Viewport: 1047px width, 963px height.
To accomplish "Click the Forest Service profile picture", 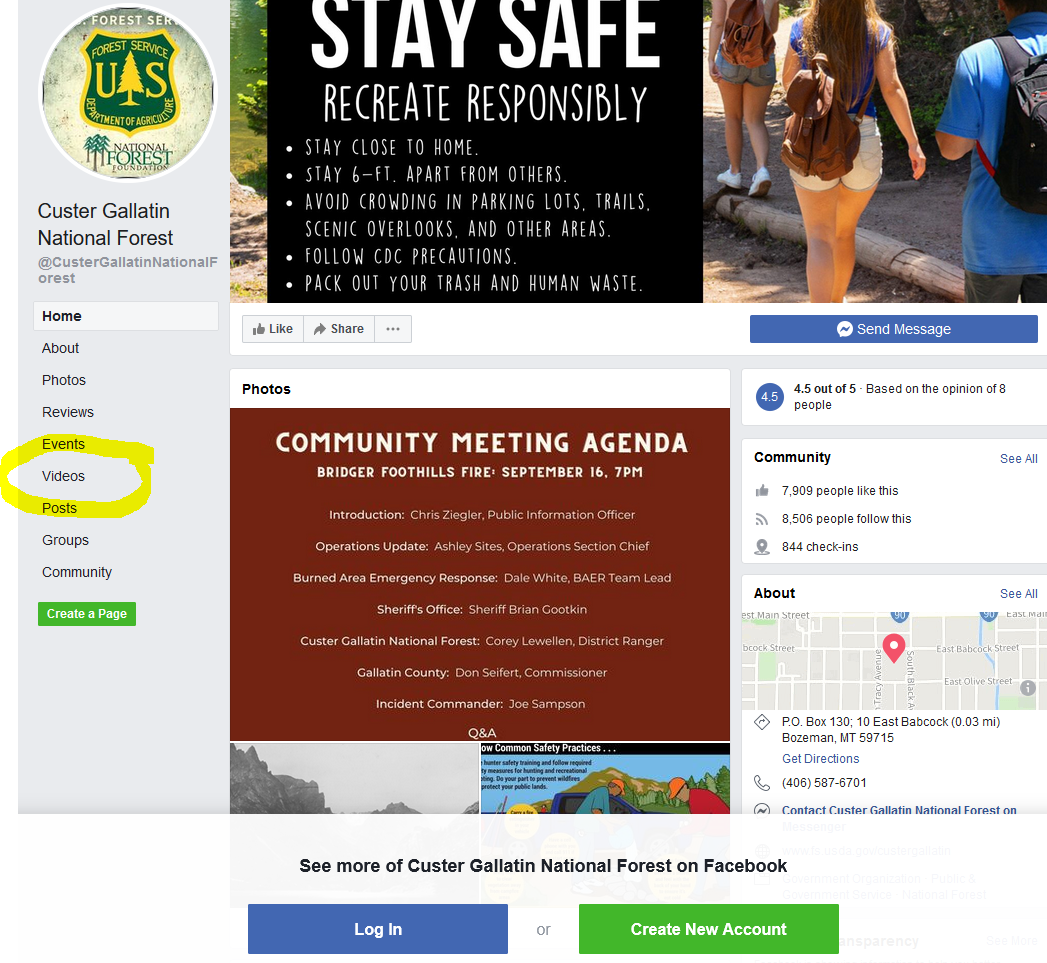I will coord(128,93).
